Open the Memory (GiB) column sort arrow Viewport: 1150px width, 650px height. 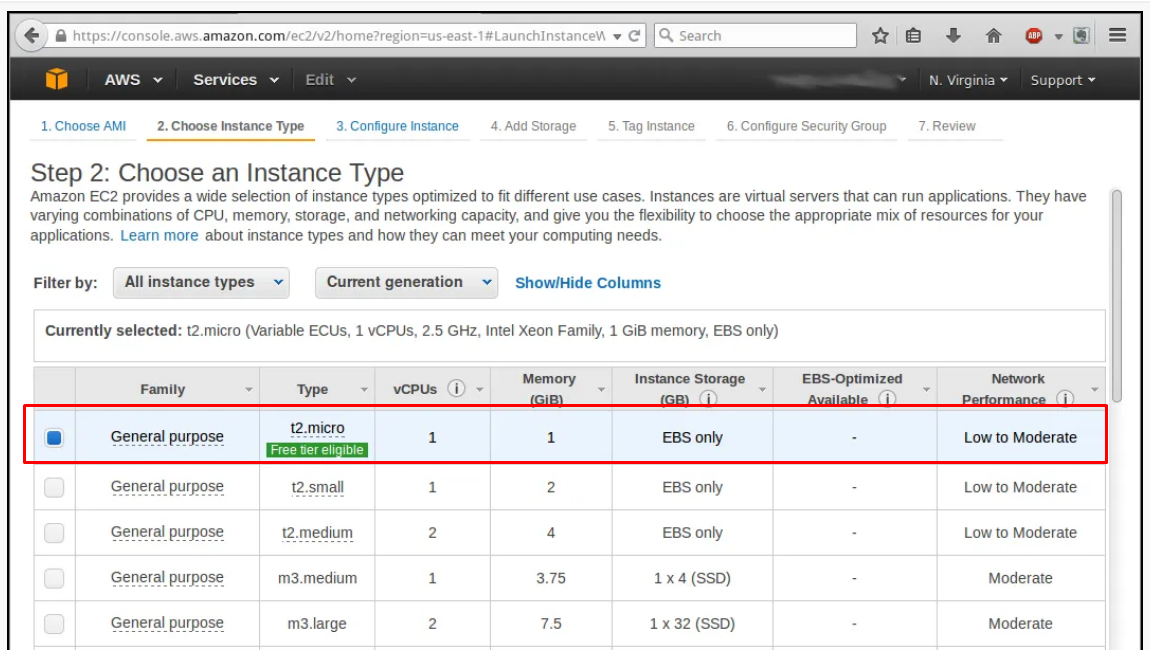[x=601, y=390]
